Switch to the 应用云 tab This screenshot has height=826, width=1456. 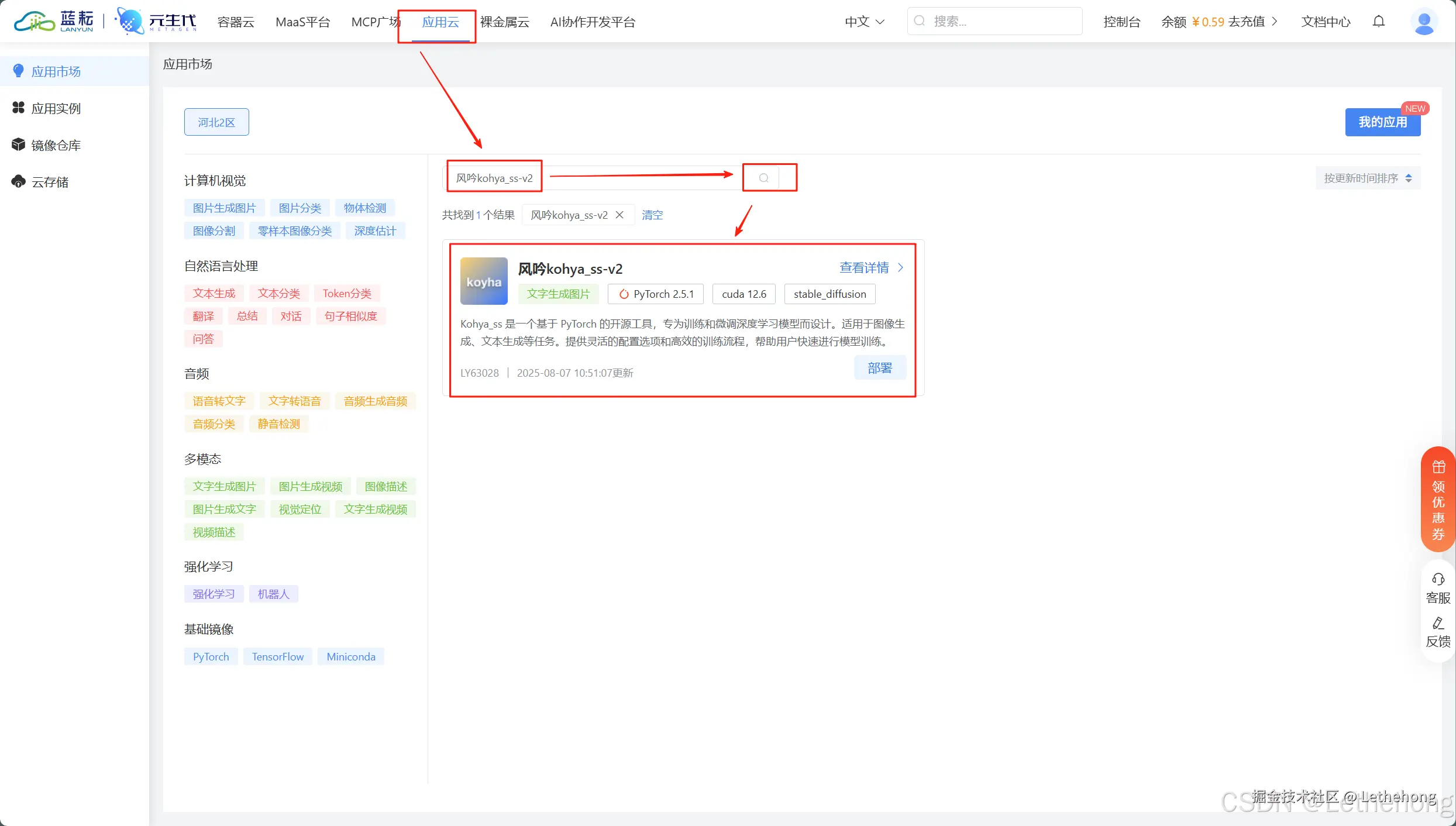click(x=440, y=22)
